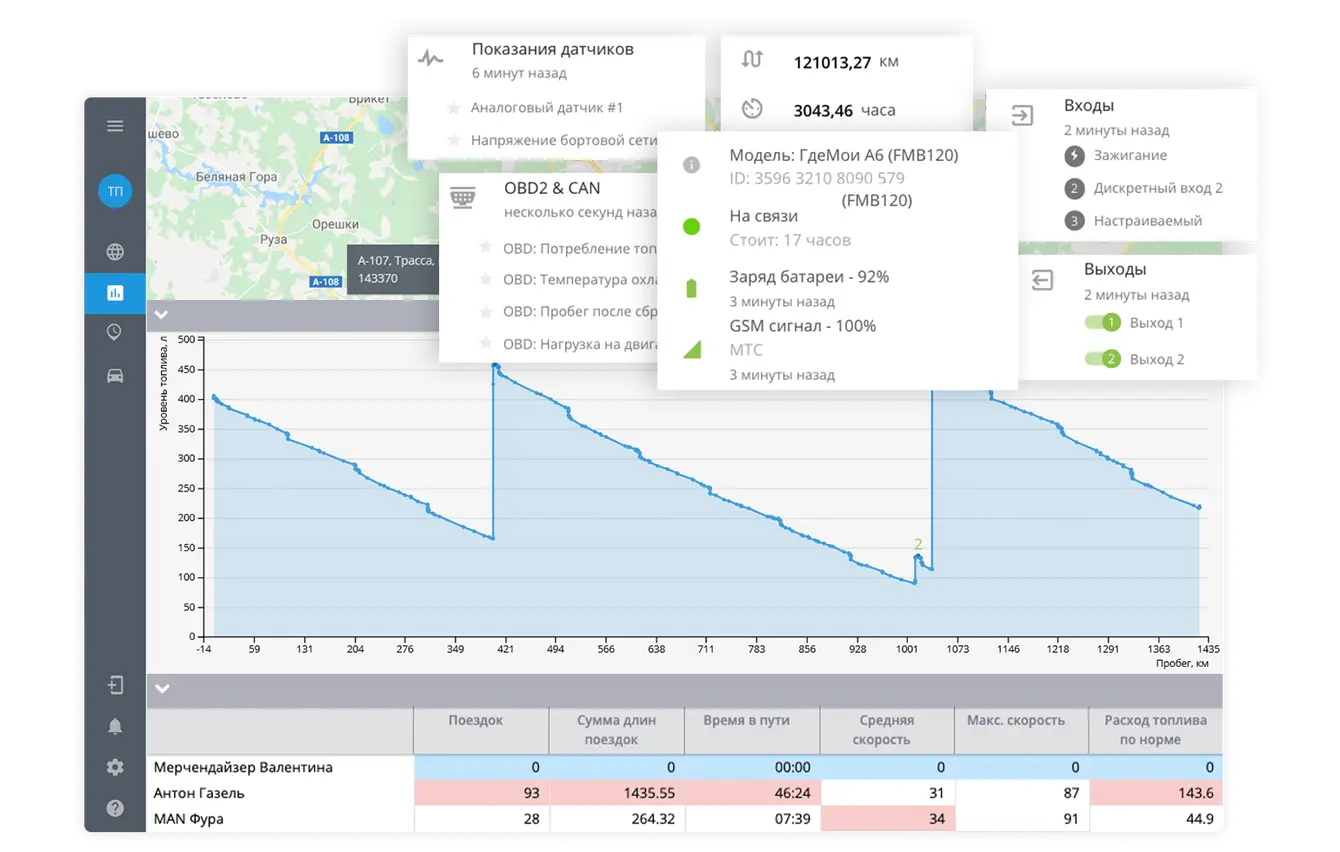This screenshot has width=1340, height=852.
Task: Star the Аналоговый датчик #1 sensor
Action: (x=454, y=107)
